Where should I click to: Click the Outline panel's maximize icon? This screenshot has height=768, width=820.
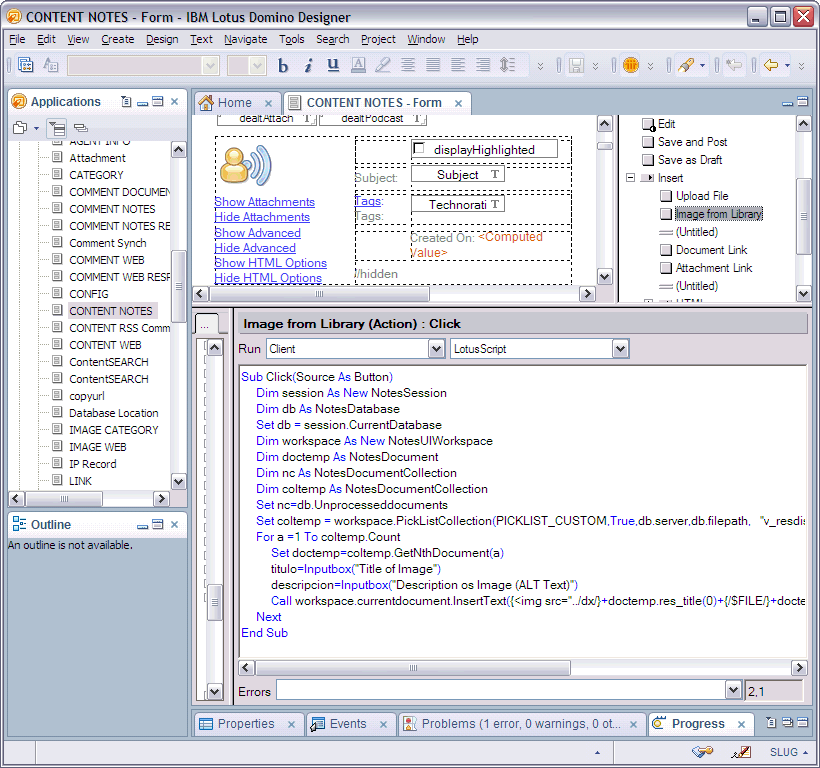point(157,524)
